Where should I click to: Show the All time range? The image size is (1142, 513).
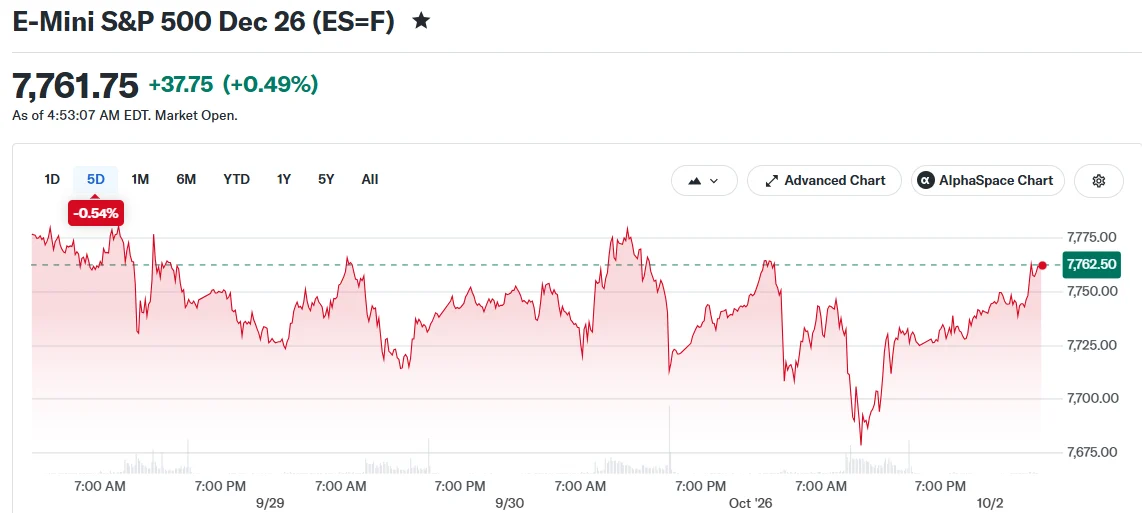[x=370, y=179]
